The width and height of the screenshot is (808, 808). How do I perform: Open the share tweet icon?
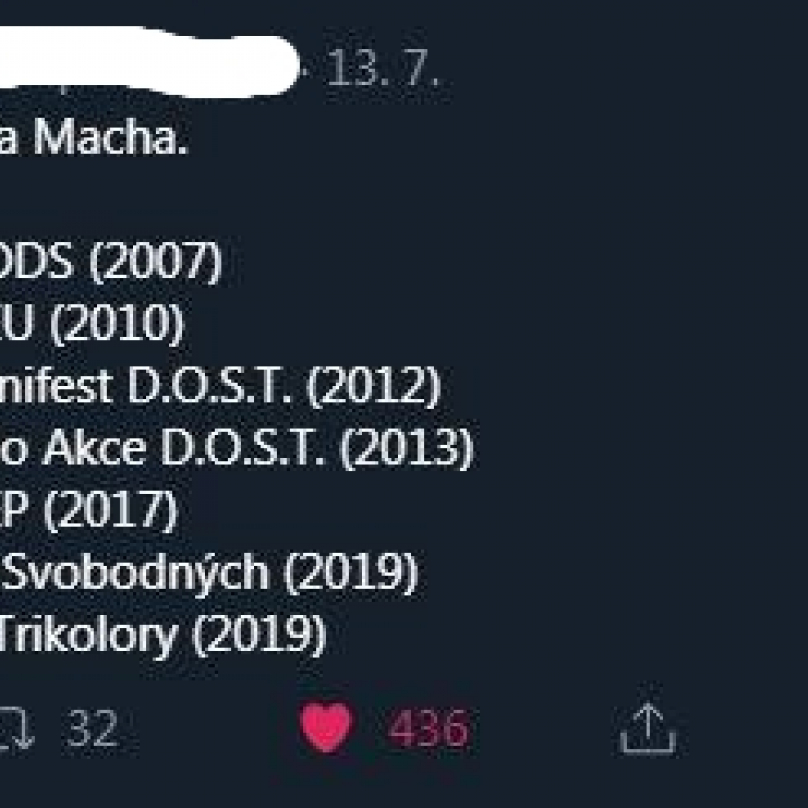[648, 729]
